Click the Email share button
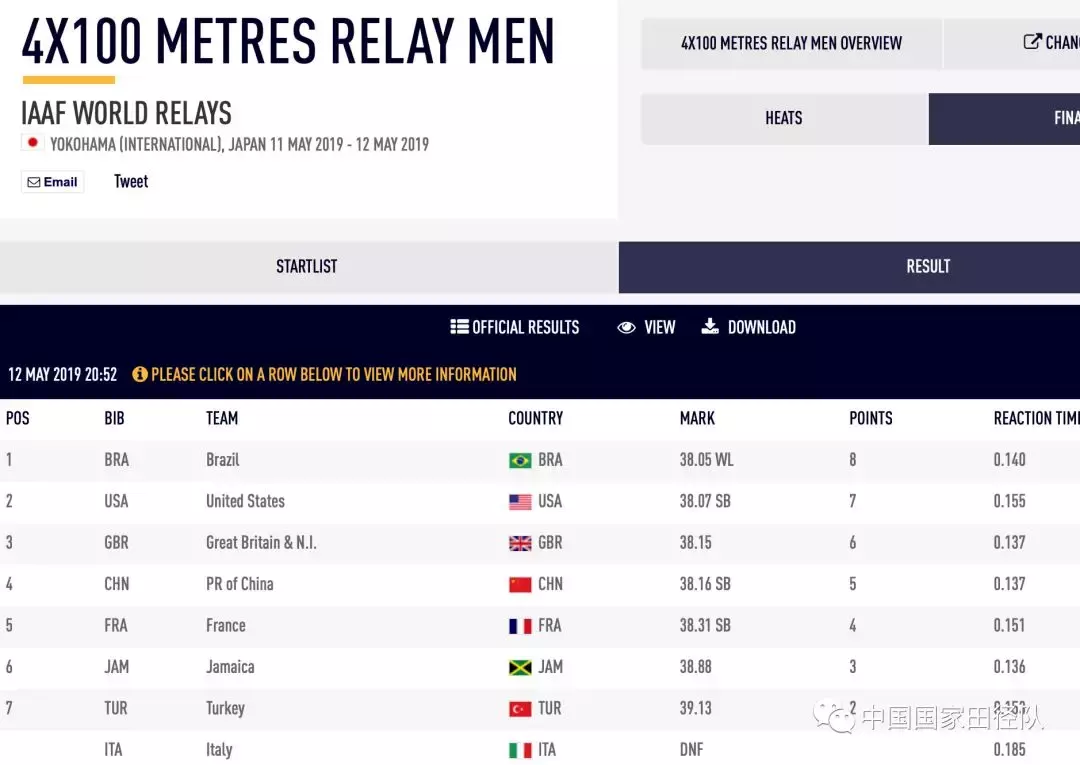Screen dimensions: 1080x765 click(52, 182)
